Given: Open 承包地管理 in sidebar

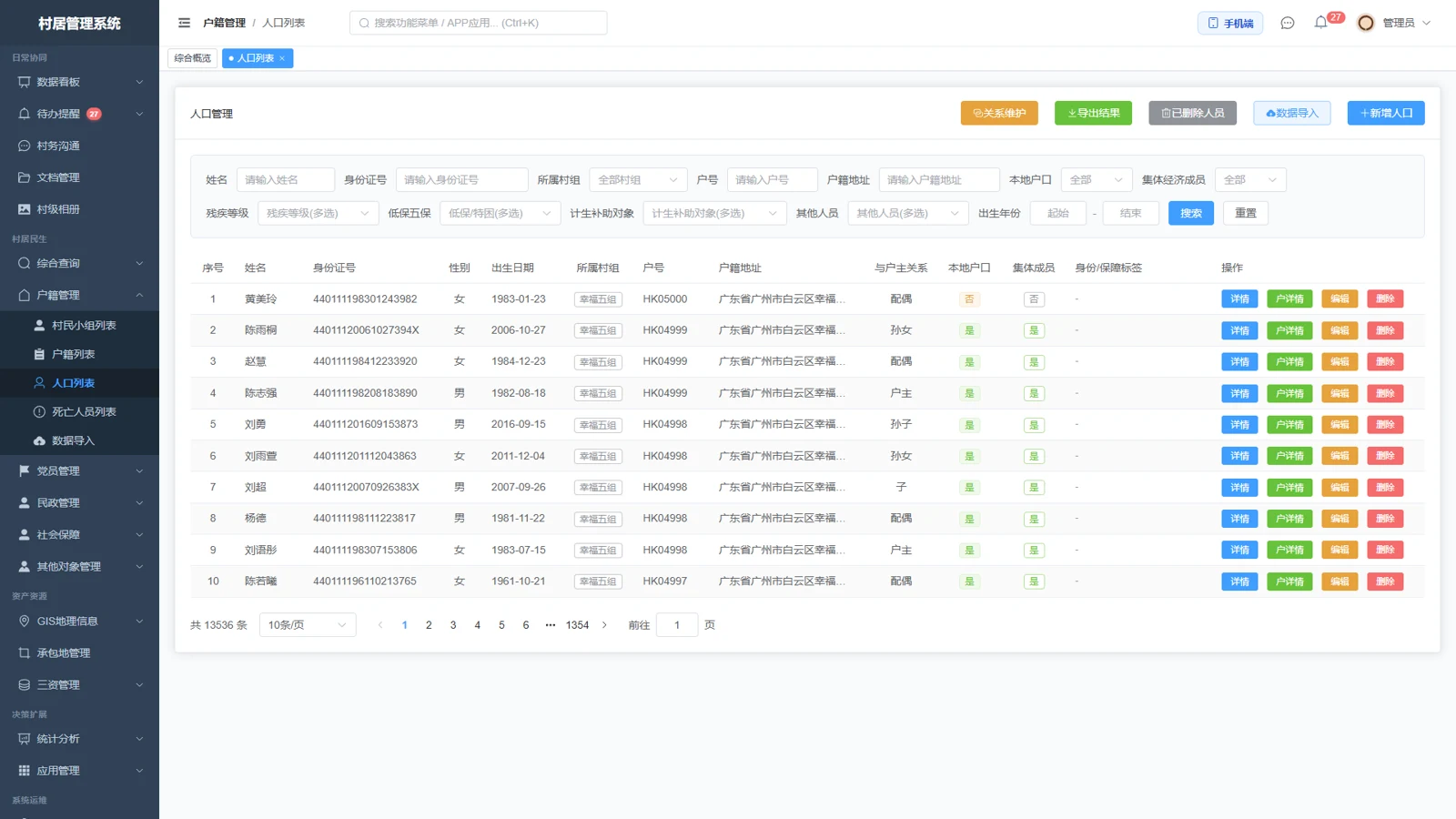Looking at the screenshot, I should coord(79,652).
